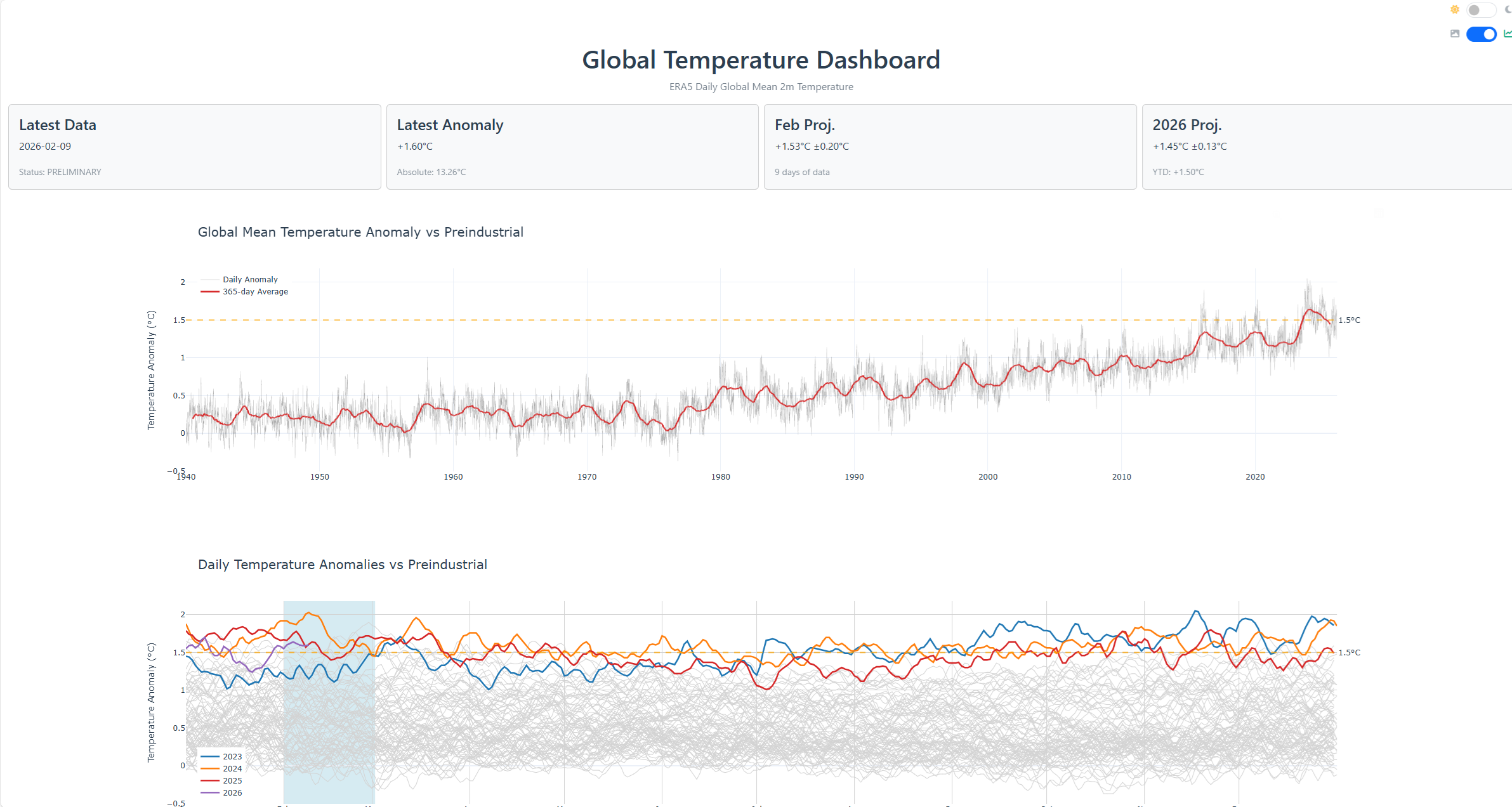Click the 2026 Proj. card

pos(1327,147)
